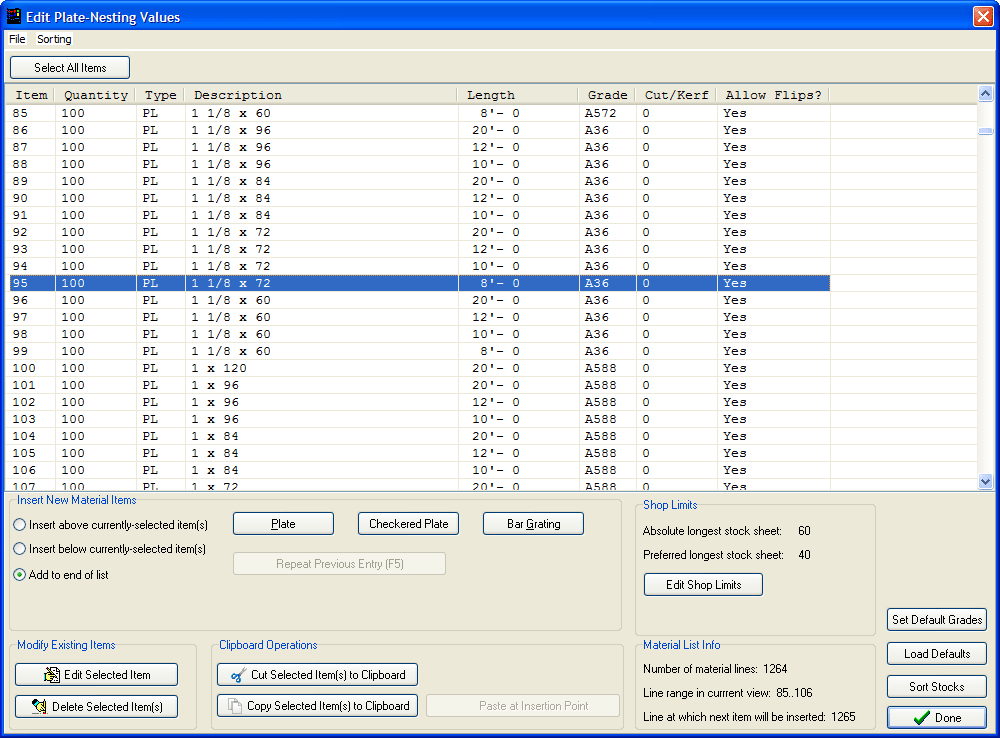
Task: Click the next item insertion line text
Action: (x=749, y=717)
